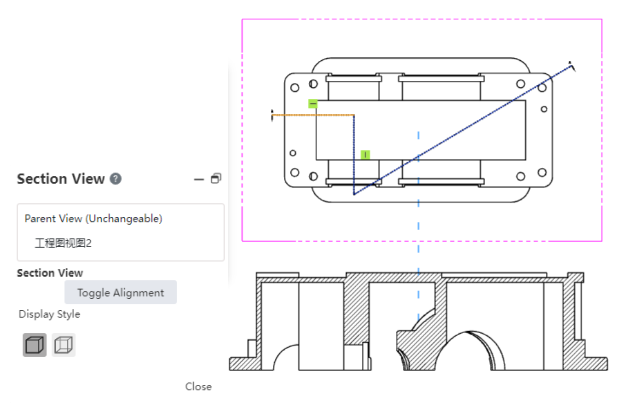Click the green horizontal constraint marker
The height and width of the screenshot is (414, 635).
pyautogui.click(x=313, y=103)
